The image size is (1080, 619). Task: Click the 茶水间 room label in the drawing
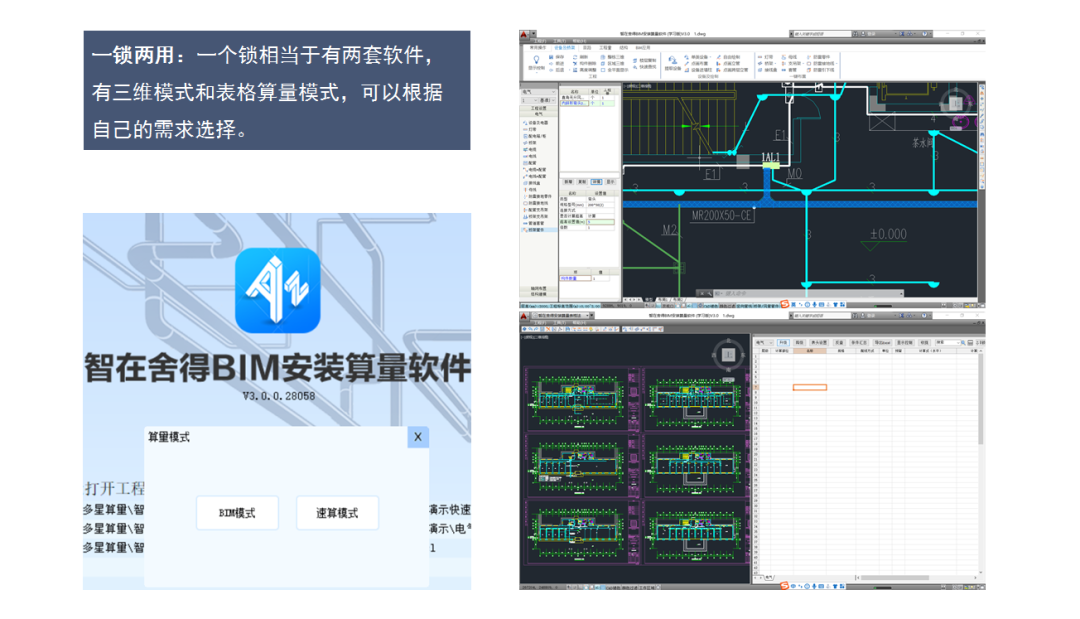click(923, 143)
